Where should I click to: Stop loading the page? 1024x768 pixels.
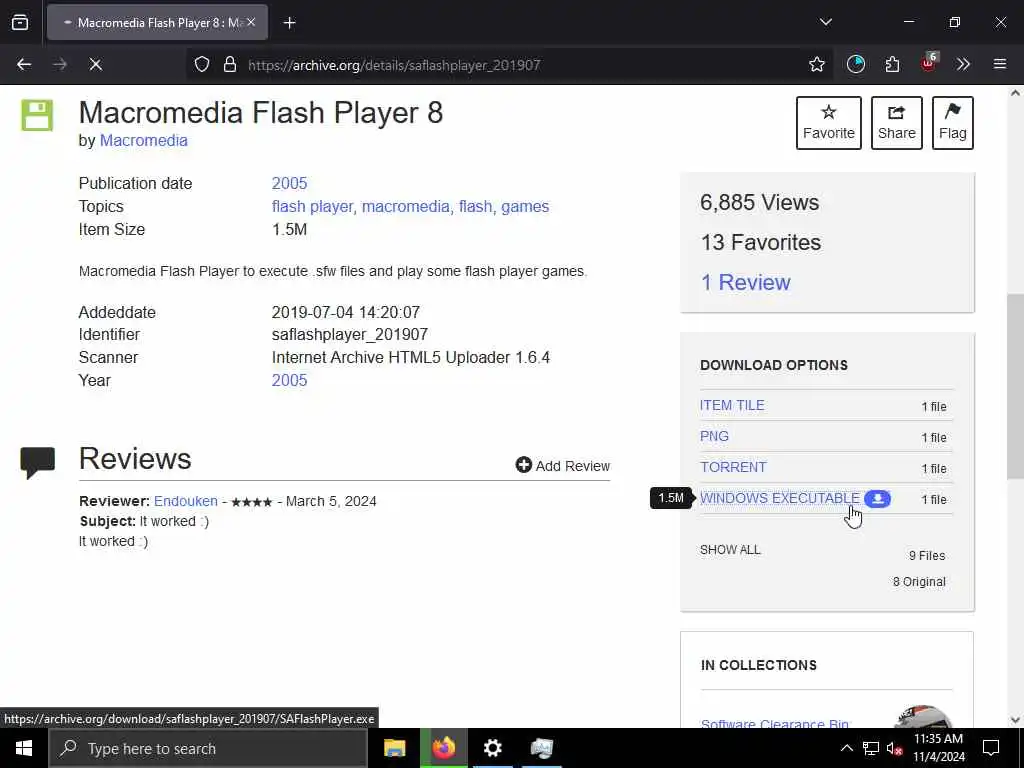pyautogui.click(x=95, y=65)
